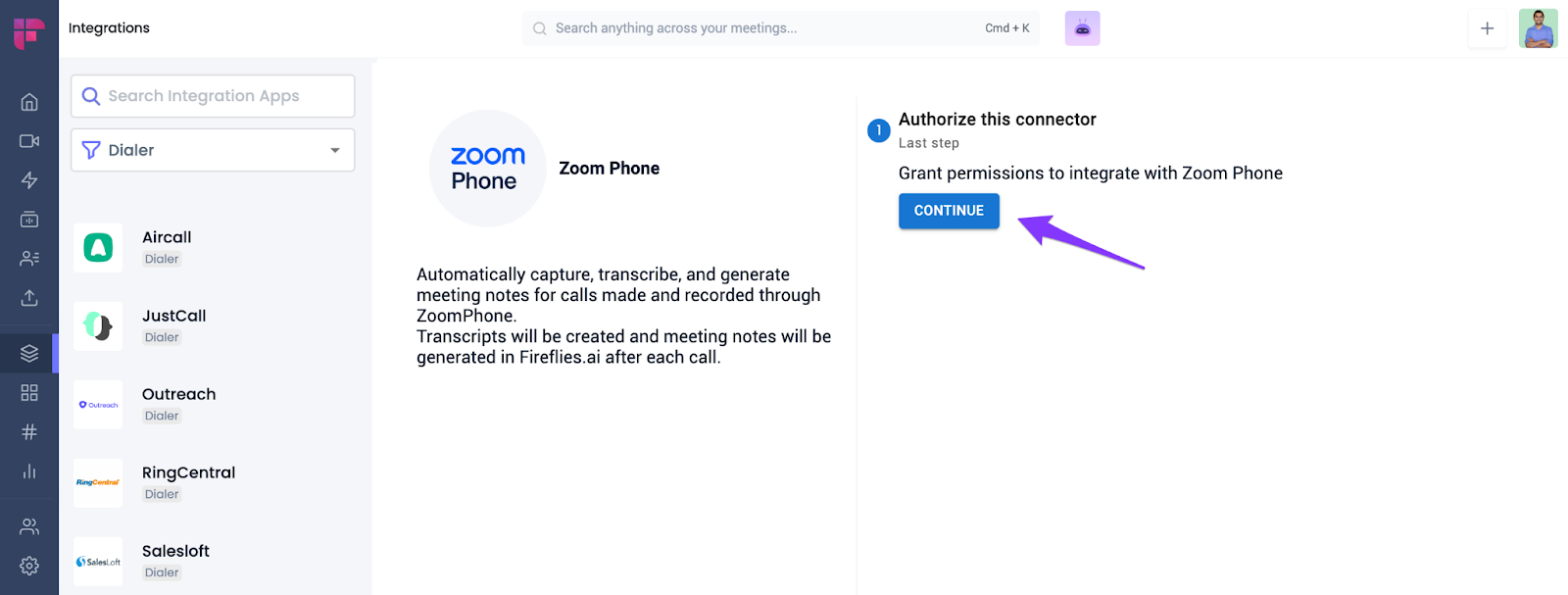Open the hashtag Topics icon
Viewport: 1568px width, 595px height.
point(29,432)
